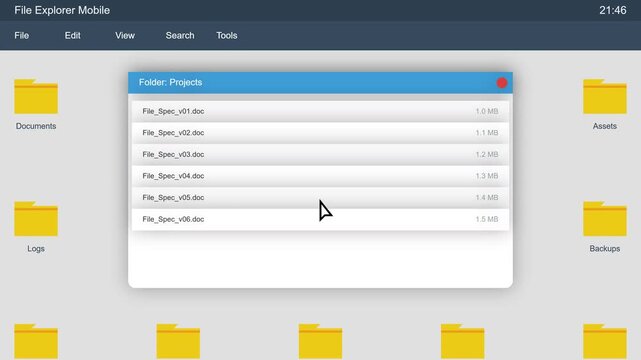The image size is (641, 360).
Task: Open the Assets folder icon
Action: (605, 96)
